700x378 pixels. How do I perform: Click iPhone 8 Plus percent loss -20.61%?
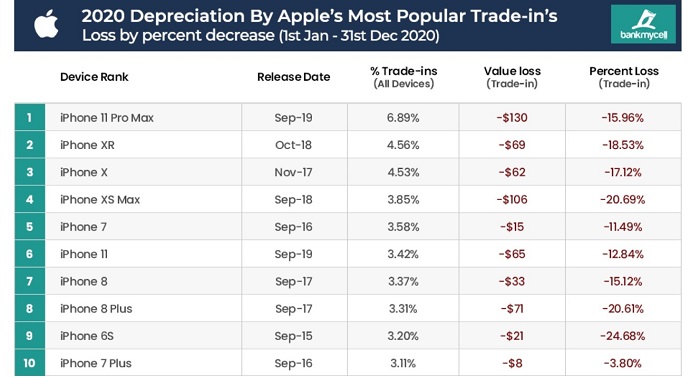click(623, 308)
